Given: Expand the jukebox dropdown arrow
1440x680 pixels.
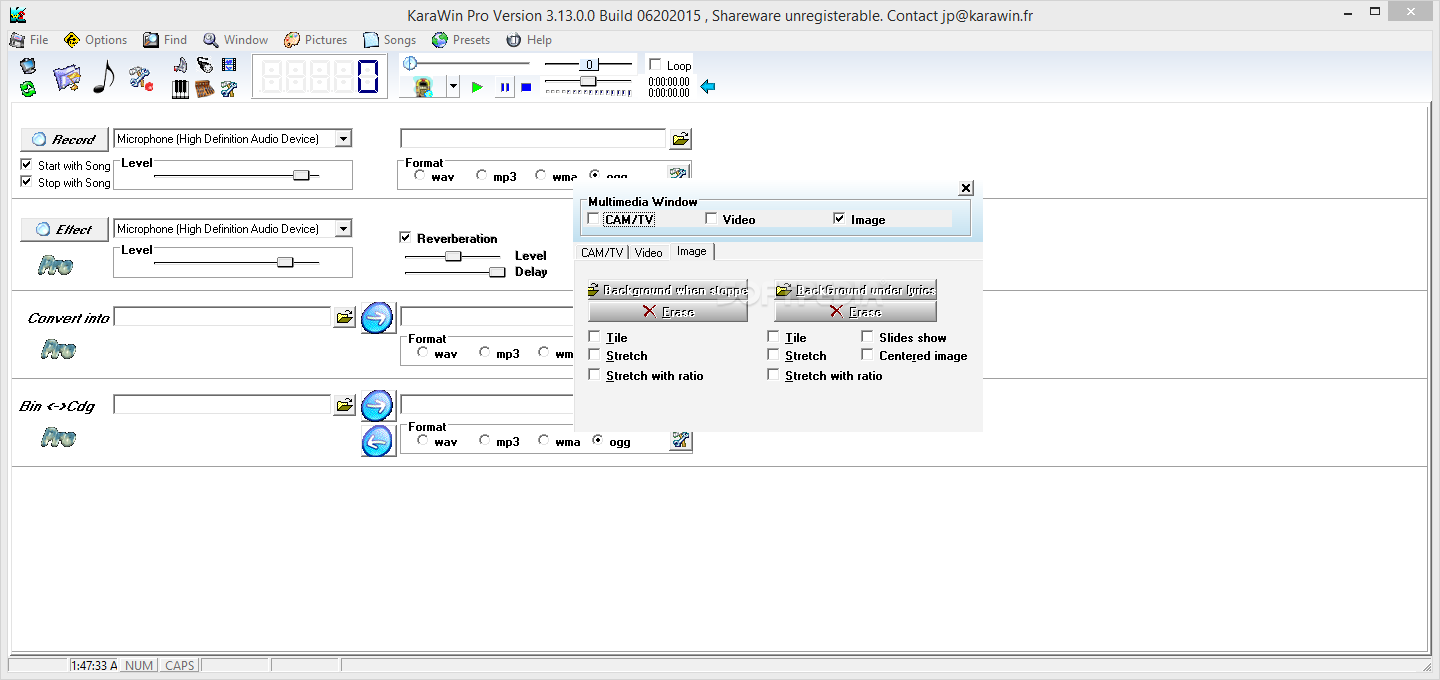Looking at the screenshot, I should (x=452, y=87).
